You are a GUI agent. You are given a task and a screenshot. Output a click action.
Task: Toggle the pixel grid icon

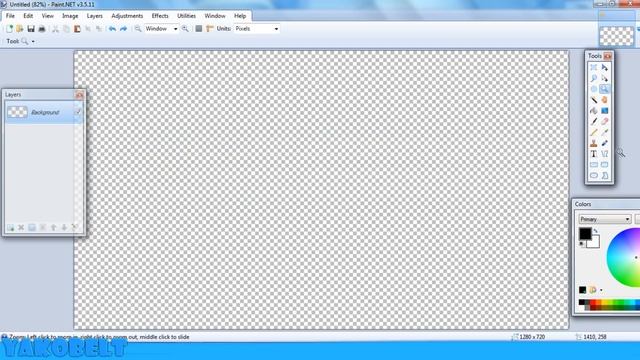199,29
